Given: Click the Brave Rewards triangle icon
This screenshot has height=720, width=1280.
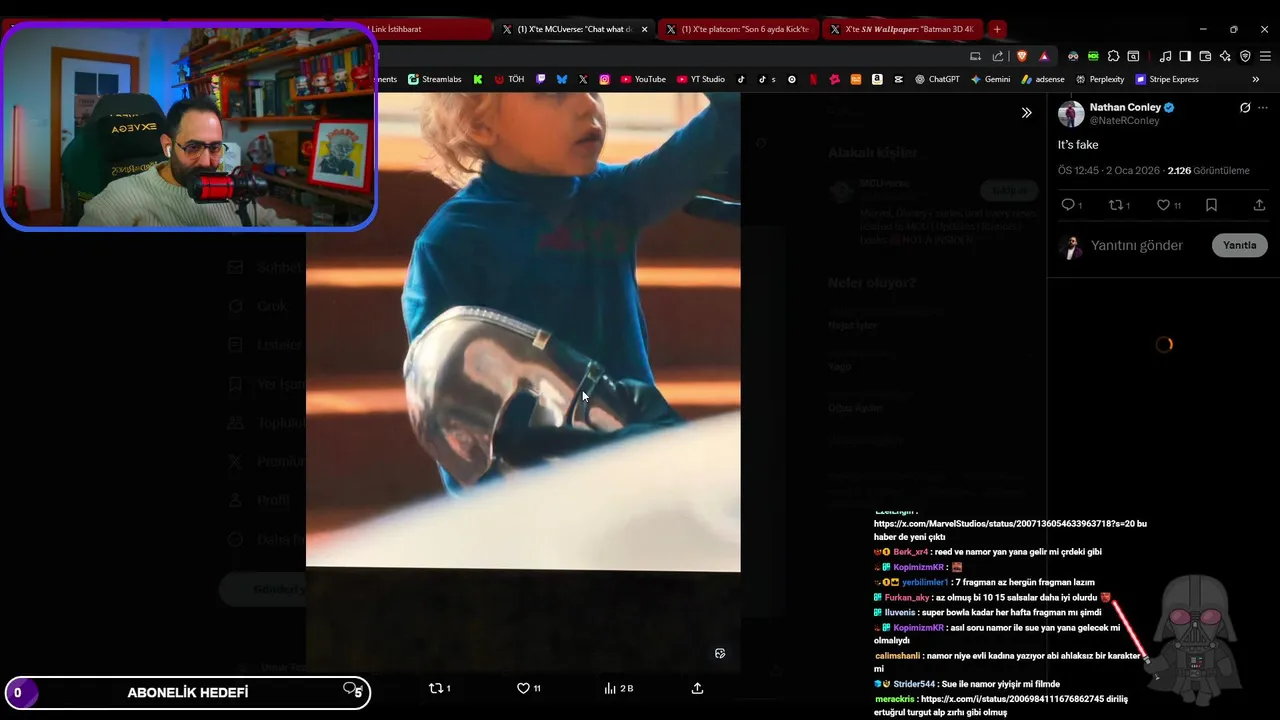Looking at the screenshot, I should pos(1044,56).
